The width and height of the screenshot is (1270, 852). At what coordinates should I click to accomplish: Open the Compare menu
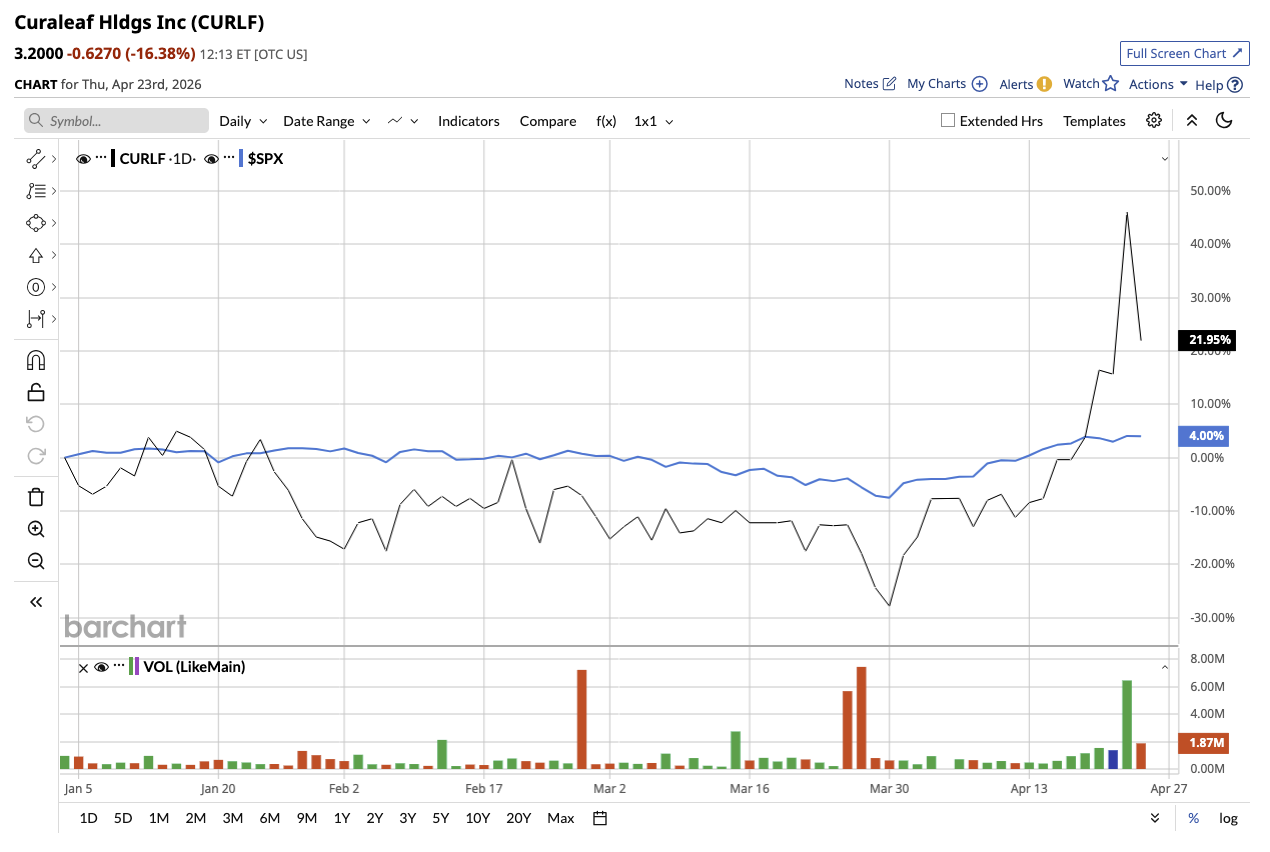point(548,121)
